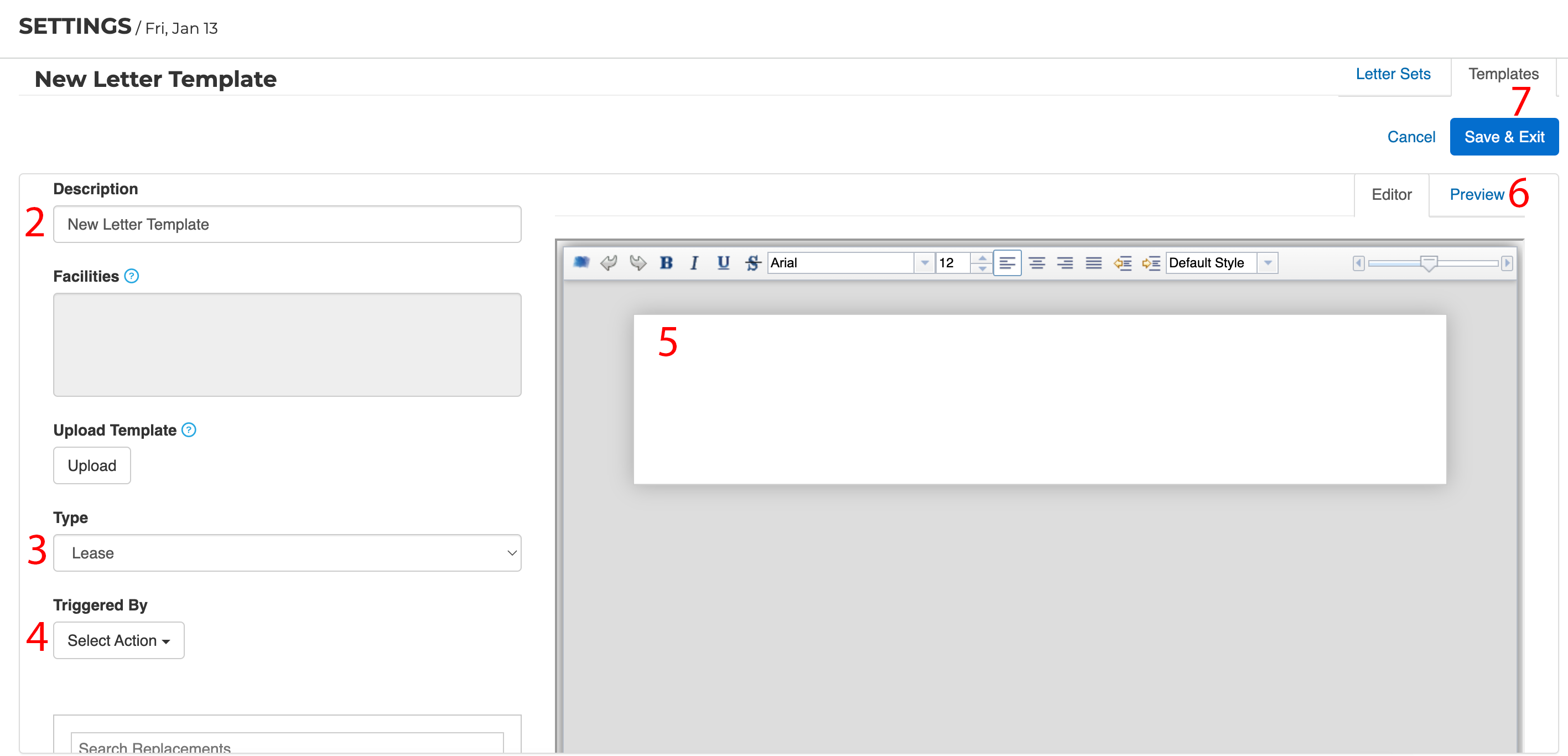Open the Arial font dropdown arrow
1568x756 pixels.
click(924, 263)
